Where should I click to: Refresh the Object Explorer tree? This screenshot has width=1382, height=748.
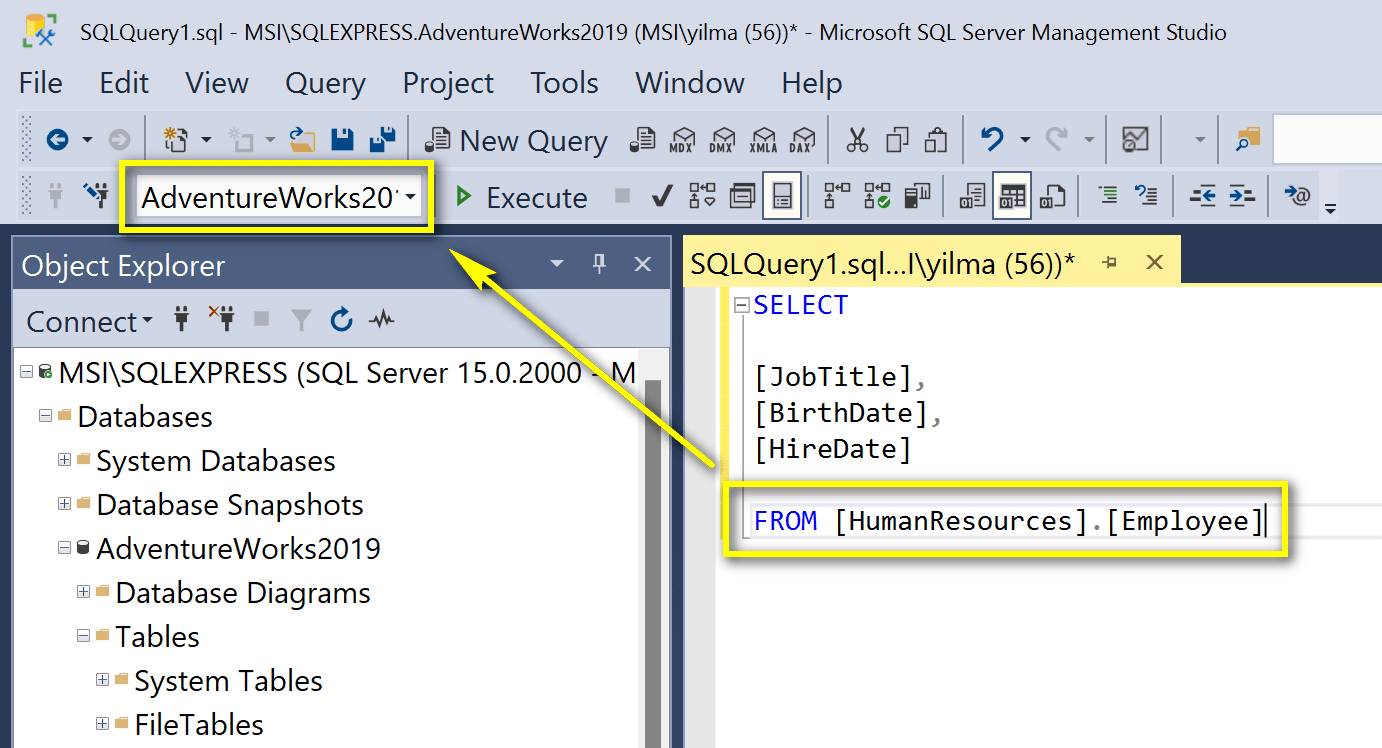(x=341, y=320)
